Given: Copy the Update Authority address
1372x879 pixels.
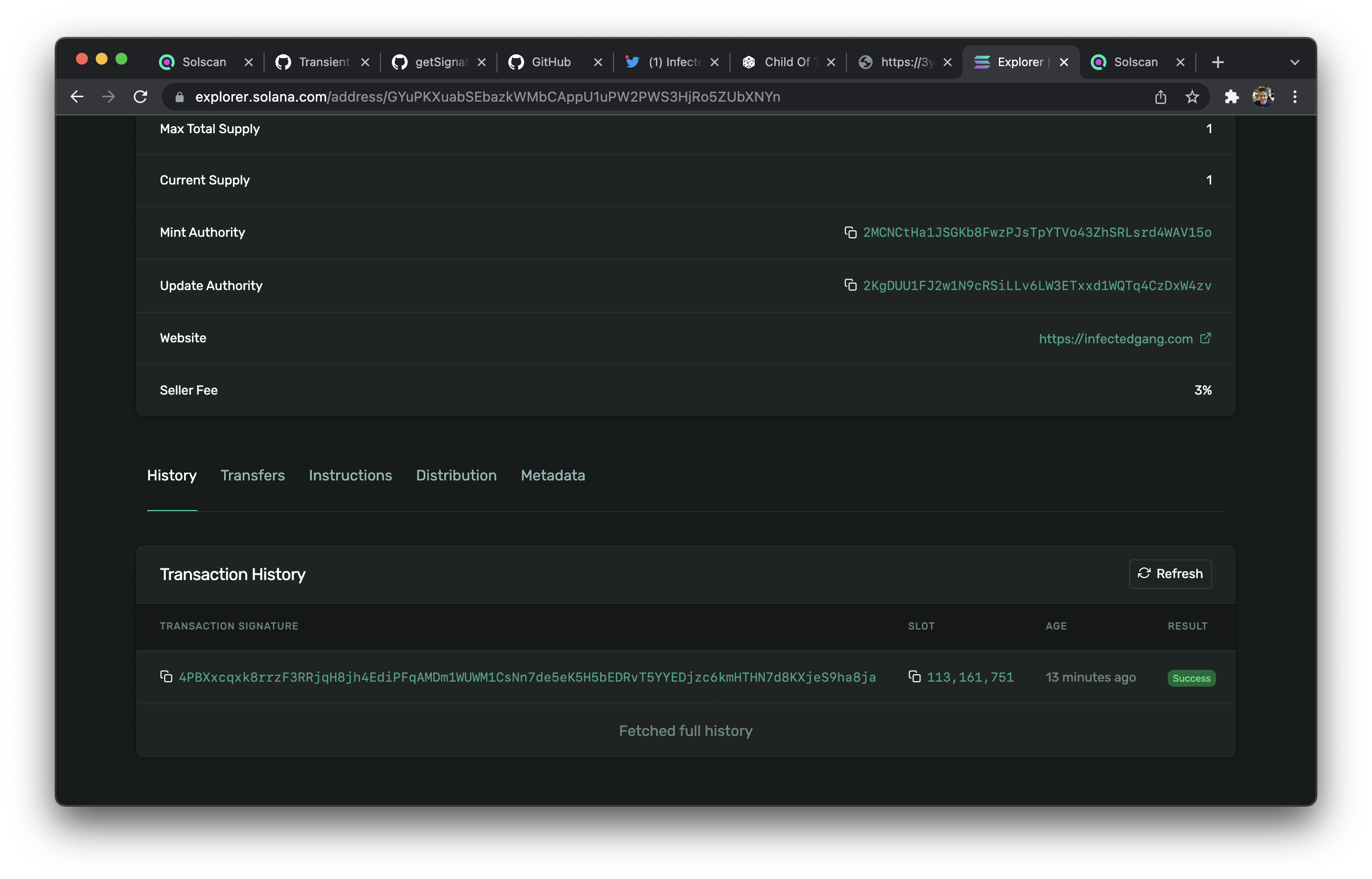Looking at the screenshot, I should [851, 286].
